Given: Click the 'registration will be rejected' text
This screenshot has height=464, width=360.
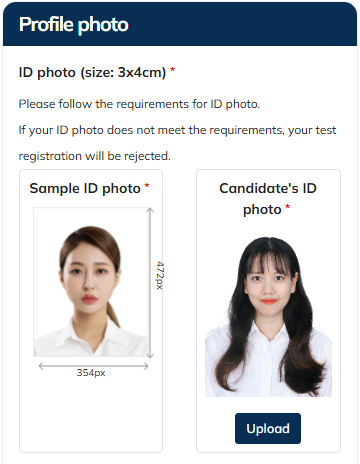Looking at the screenshot, I should tap(94, 156).
